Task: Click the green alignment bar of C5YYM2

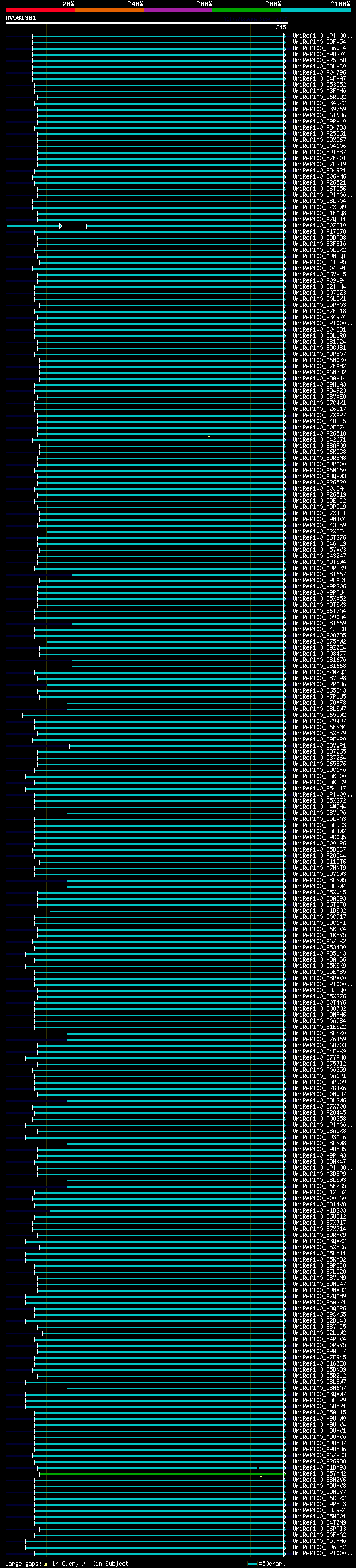Action: click(x=162, y=1474)
